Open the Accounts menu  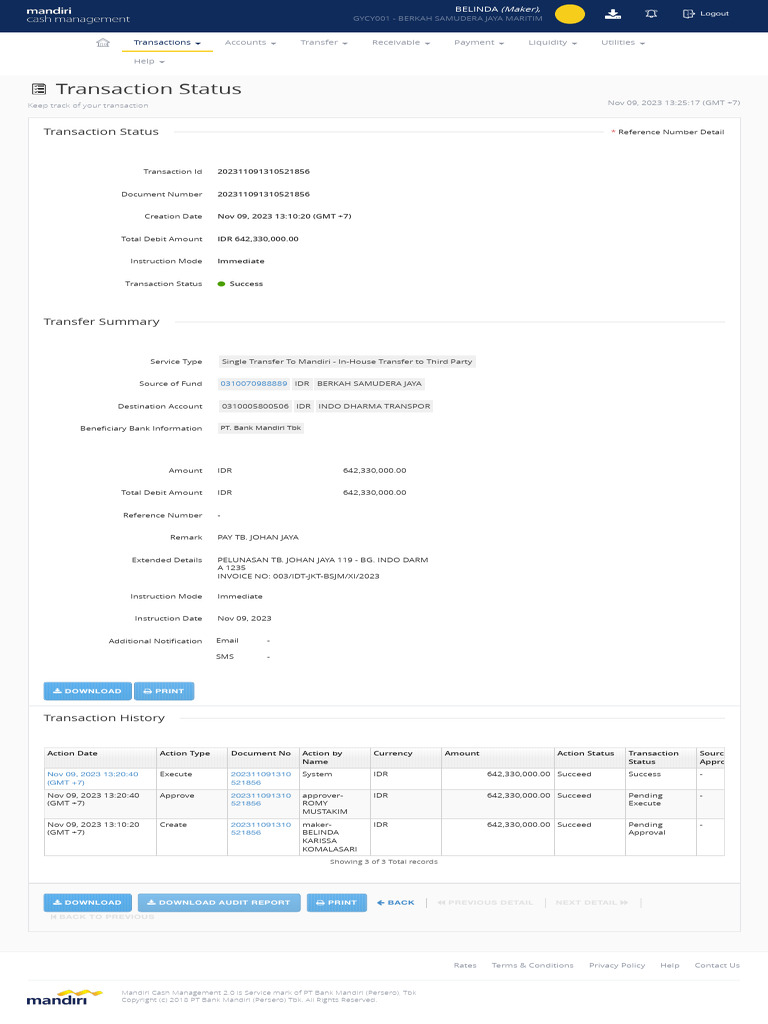tap(250, 42)
